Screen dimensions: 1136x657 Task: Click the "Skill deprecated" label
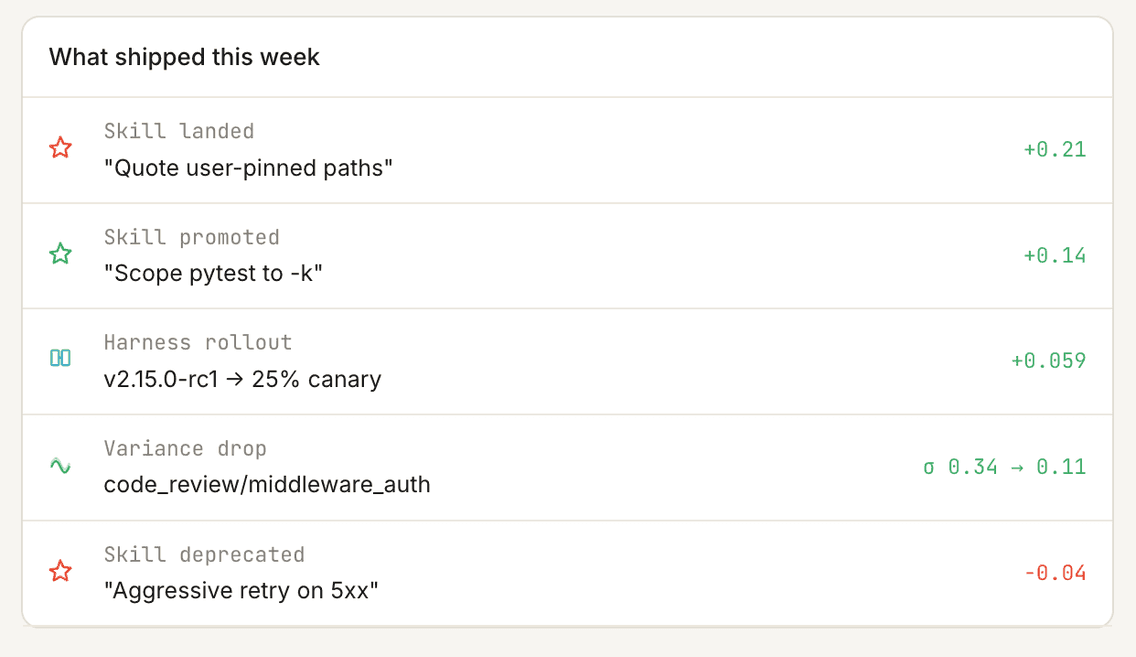coord(204,554)
